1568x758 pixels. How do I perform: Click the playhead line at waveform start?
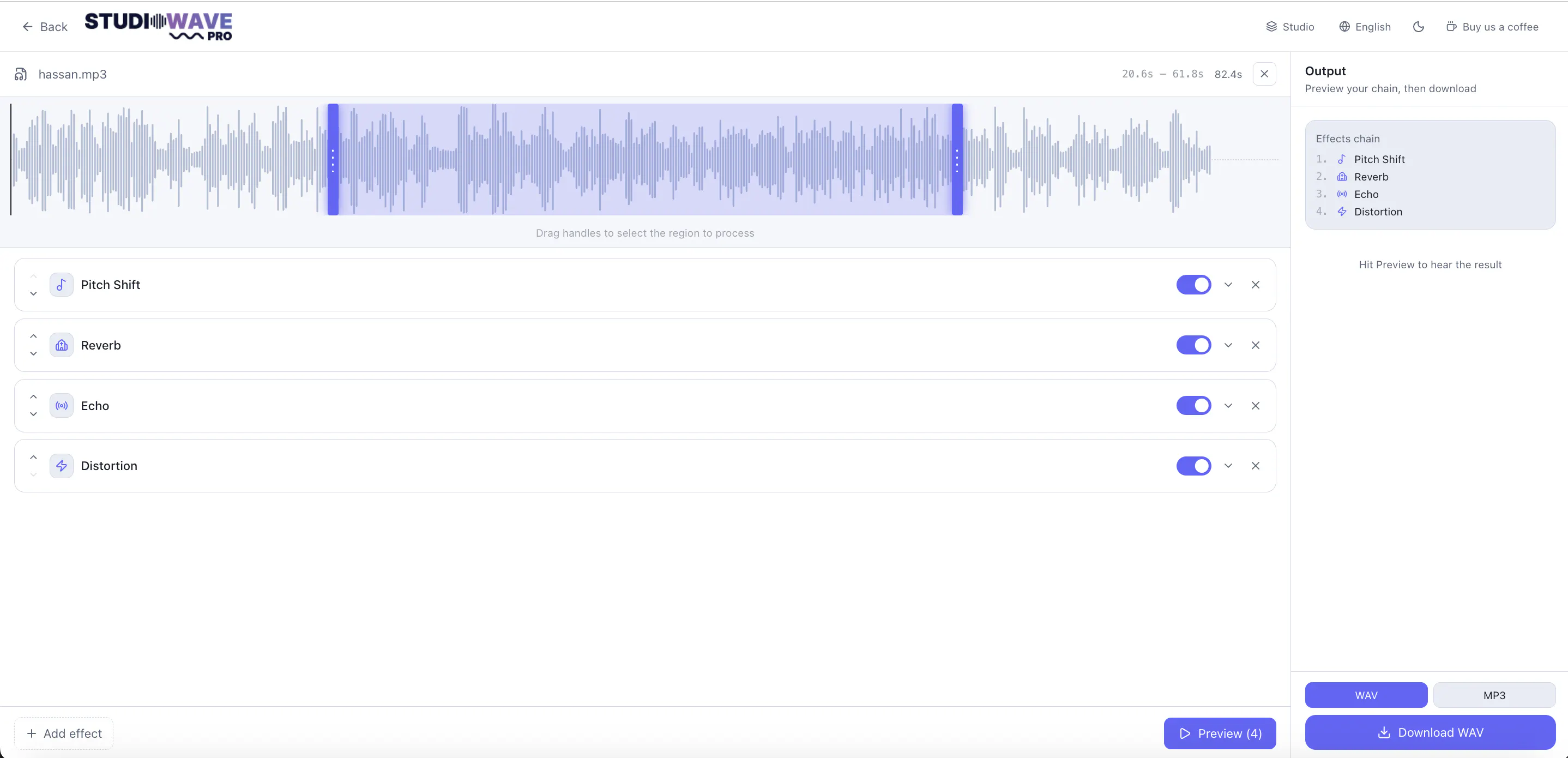[x=11, y=160]
